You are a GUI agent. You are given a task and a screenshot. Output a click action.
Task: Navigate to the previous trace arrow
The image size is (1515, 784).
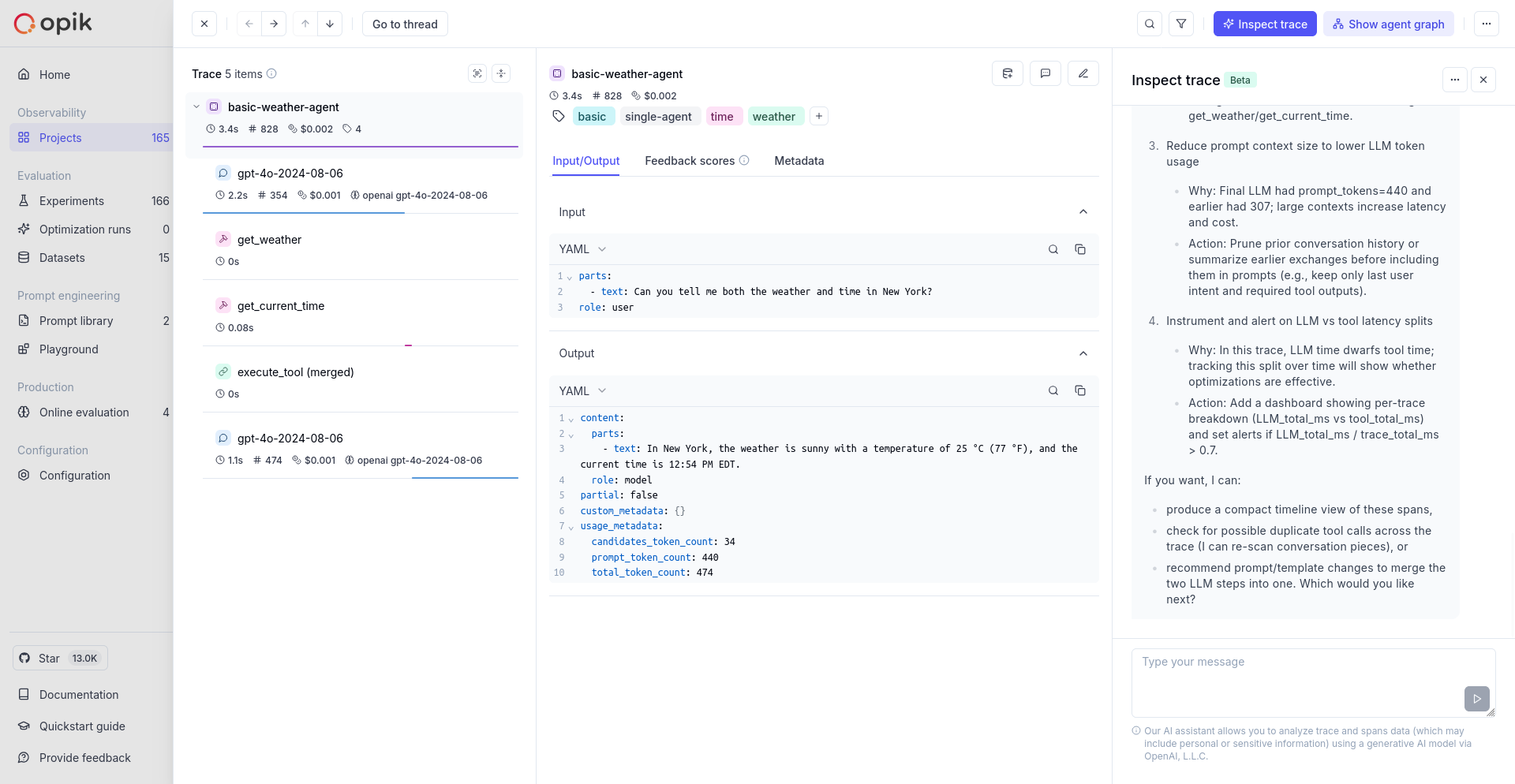(249, 24)
